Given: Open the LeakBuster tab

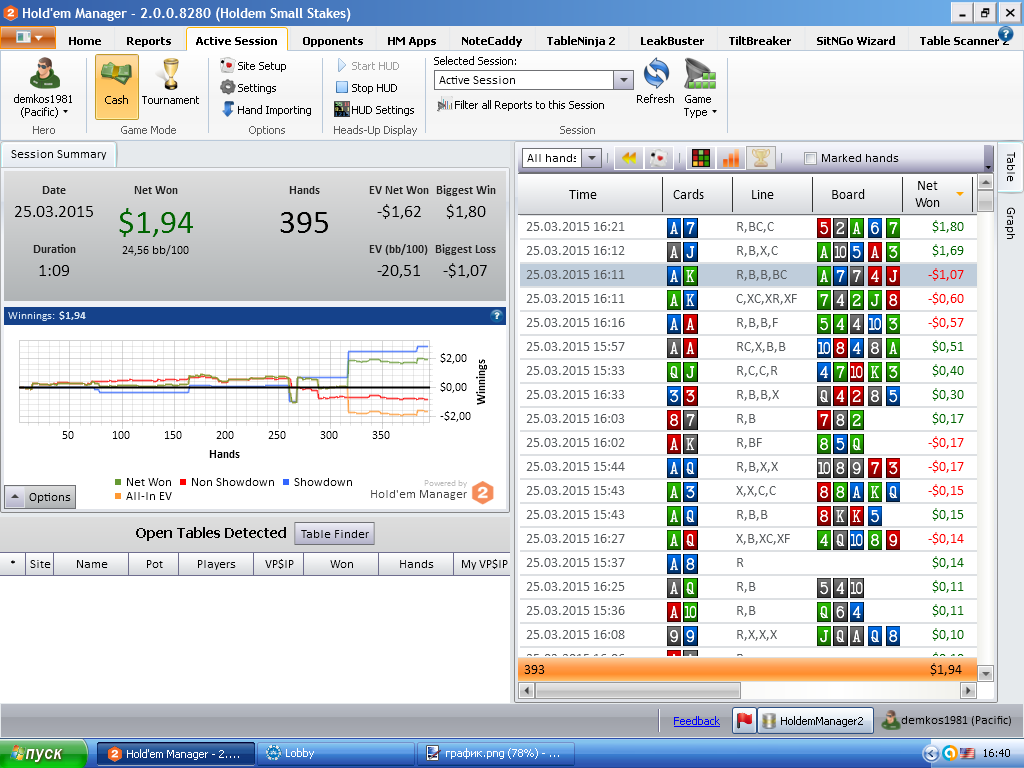Looking at the screenshot, I should [672, 40].
